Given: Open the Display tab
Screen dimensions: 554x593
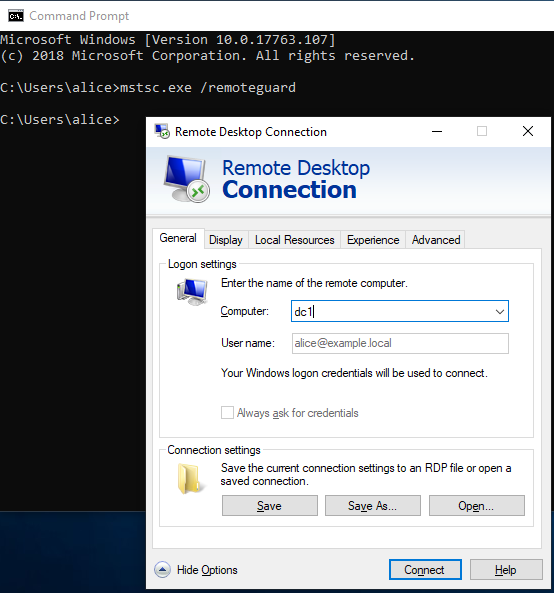Looking at the screenshot, I should pos(226,240).
